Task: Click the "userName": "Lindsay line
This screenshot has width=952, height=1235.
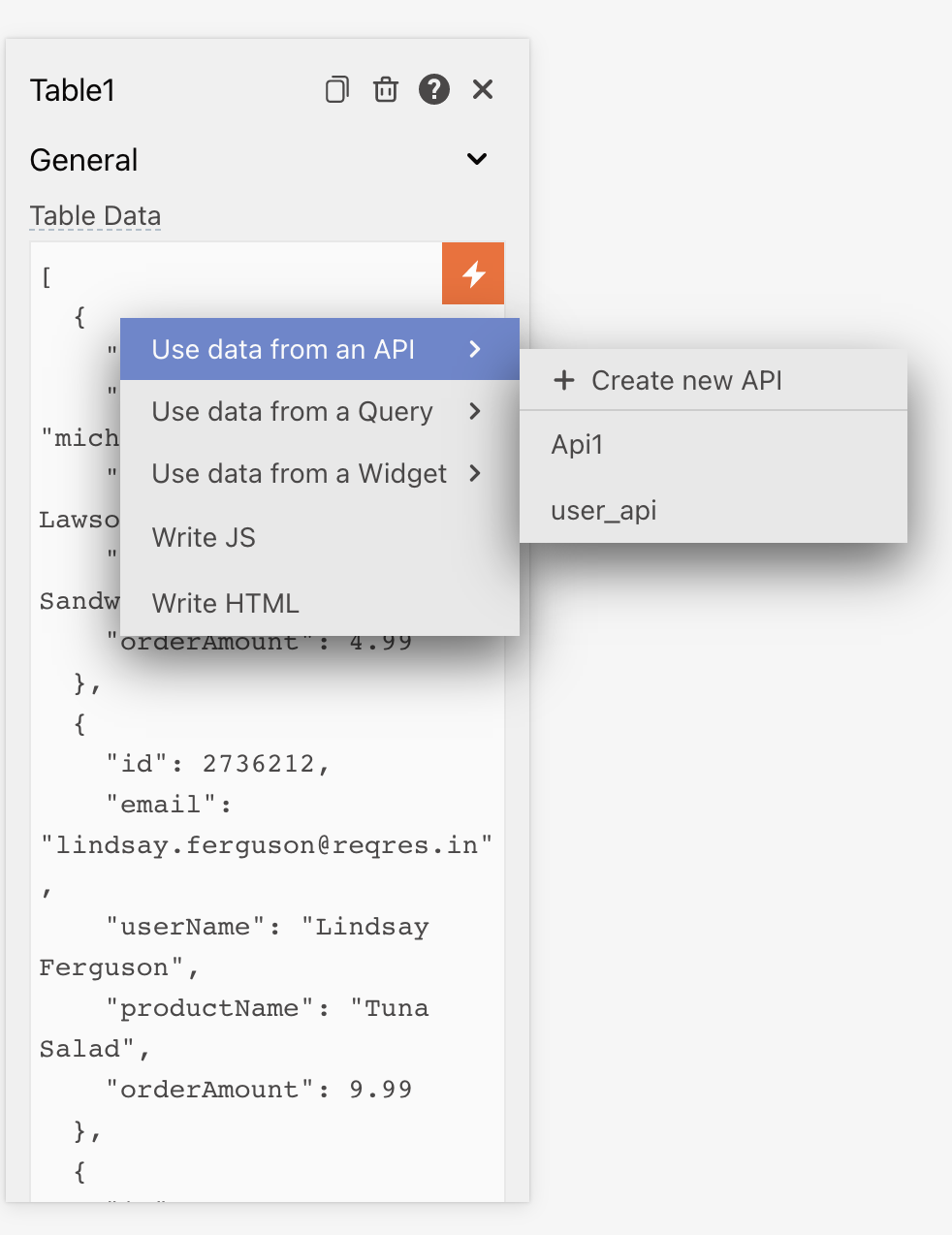Action: point(268,927)
